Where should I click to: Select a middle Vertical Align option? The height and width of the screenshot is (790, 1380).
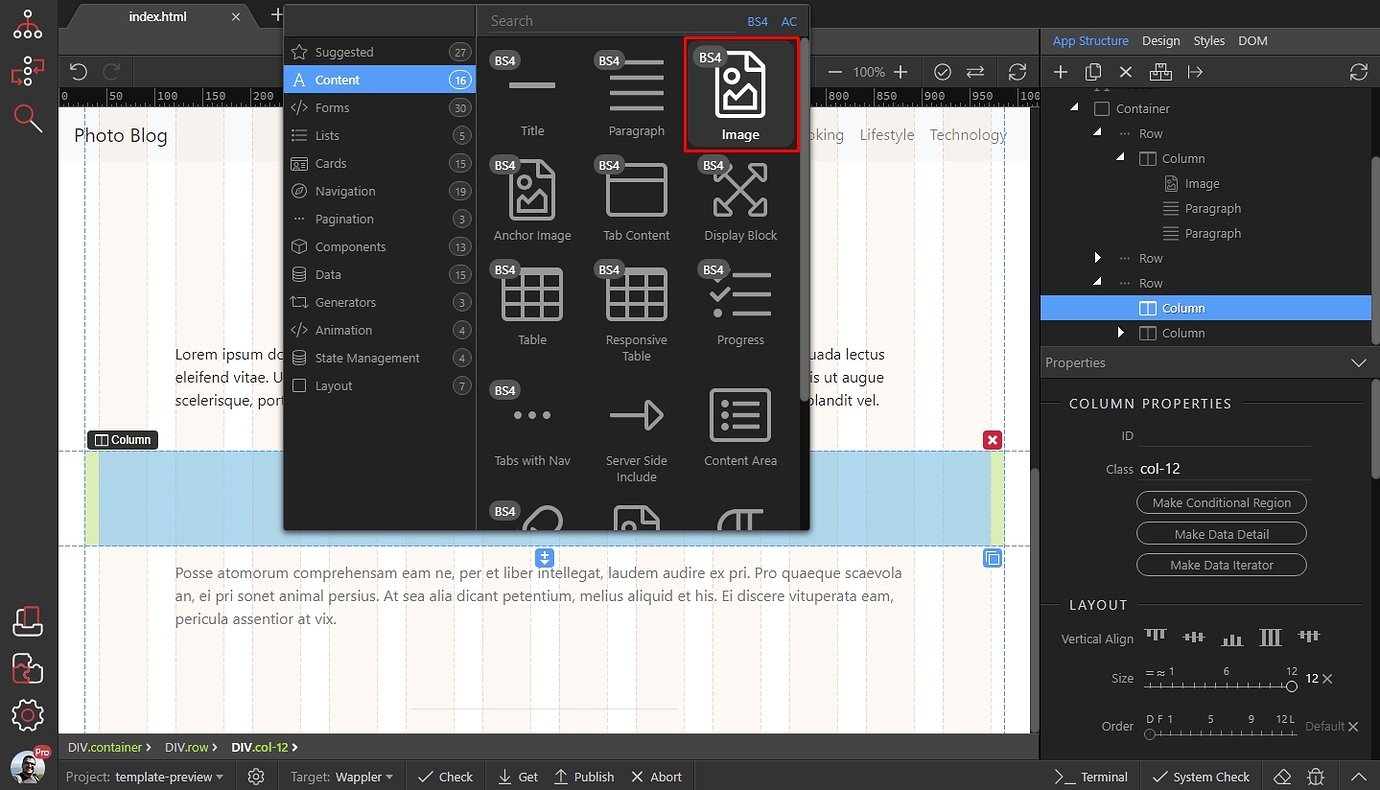pyautogui.click(x=1231, y=637)
